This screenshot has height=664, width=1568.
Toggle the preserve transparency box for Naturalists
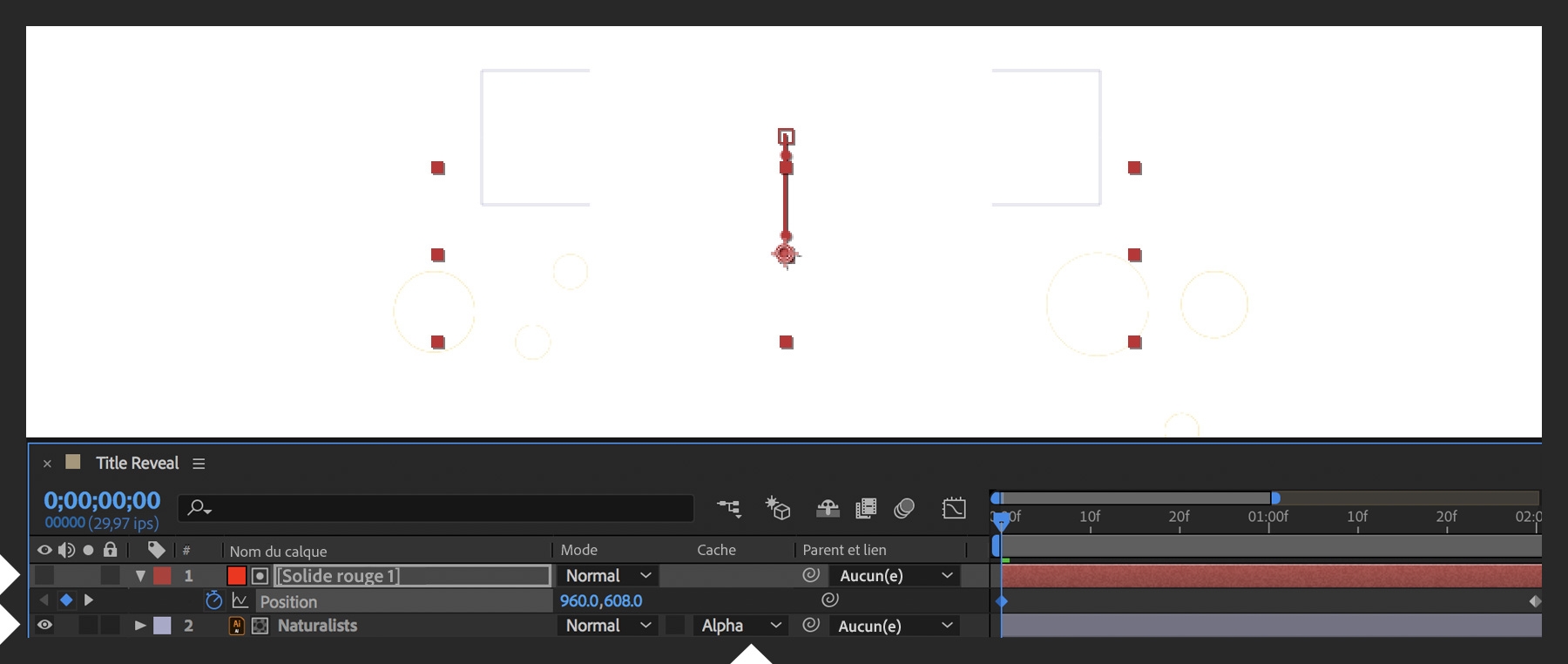675,625
